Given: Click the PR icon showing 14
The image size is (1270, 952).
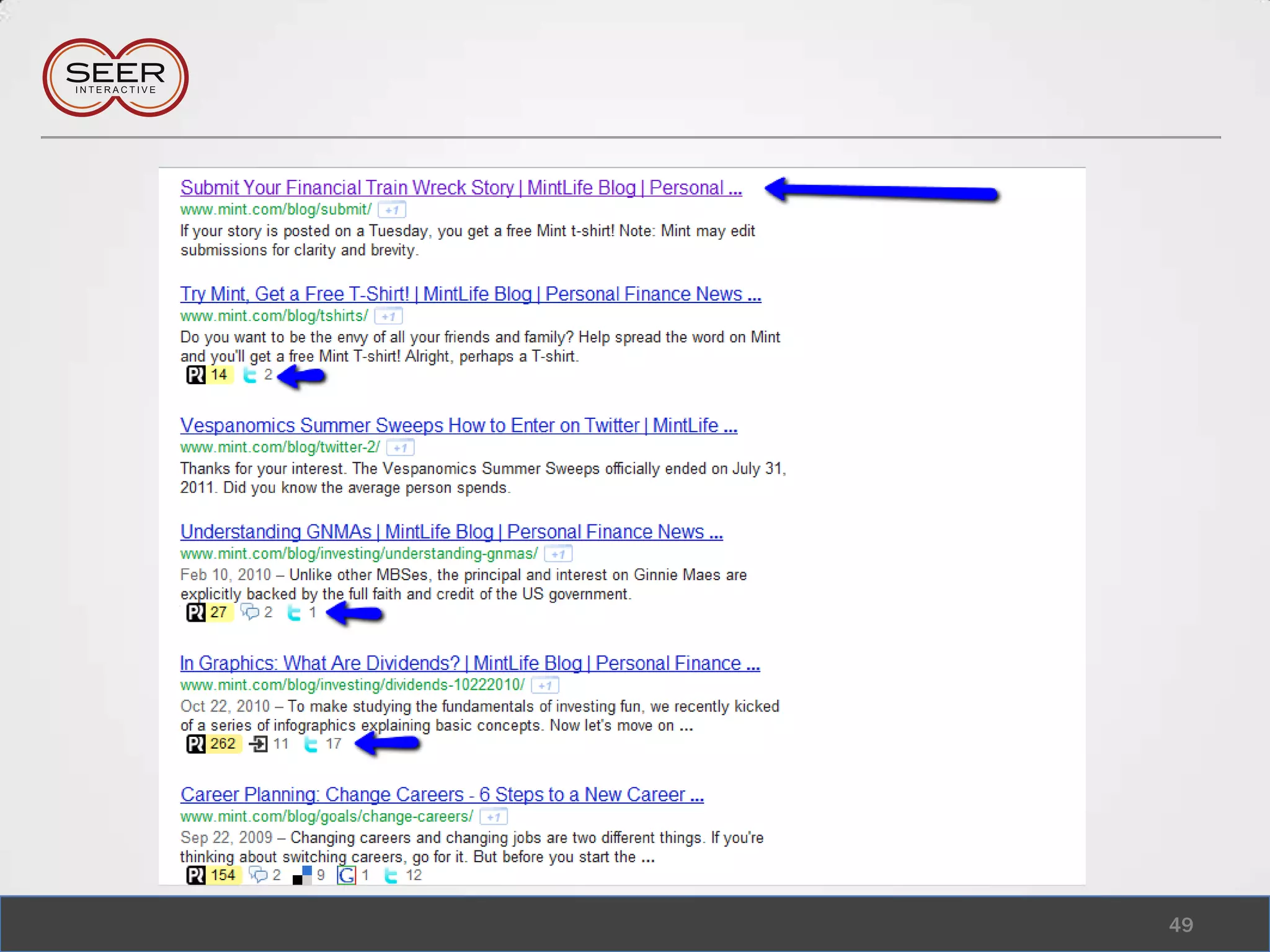Looking at the screenshot, I should [x=196, y=375].
